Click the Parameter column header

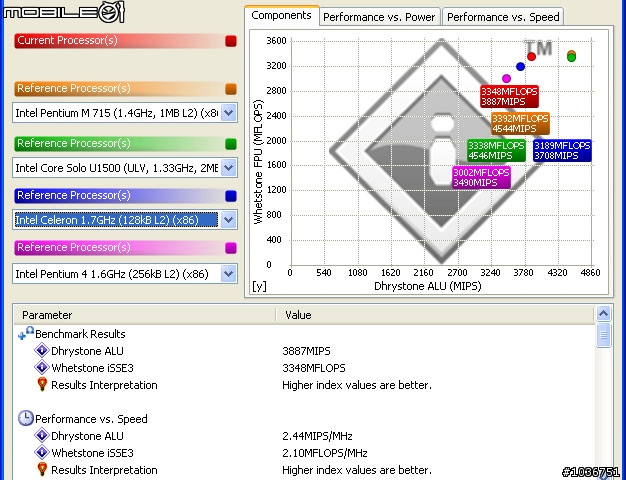coord(145,315)
